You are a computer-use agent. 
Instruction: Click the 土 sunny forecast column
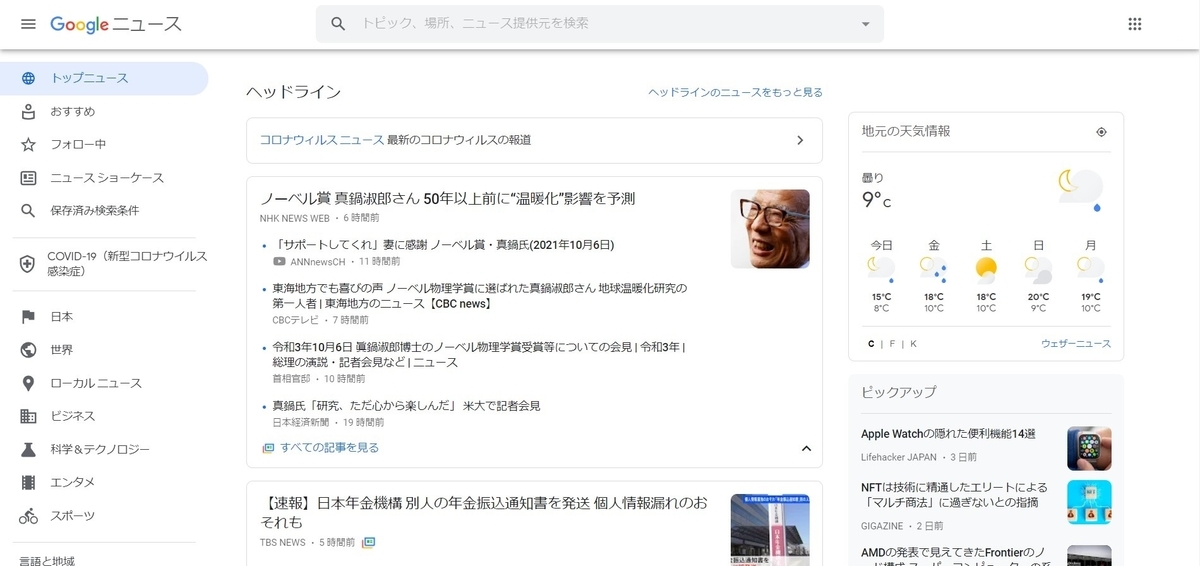(x=986, y=275)
